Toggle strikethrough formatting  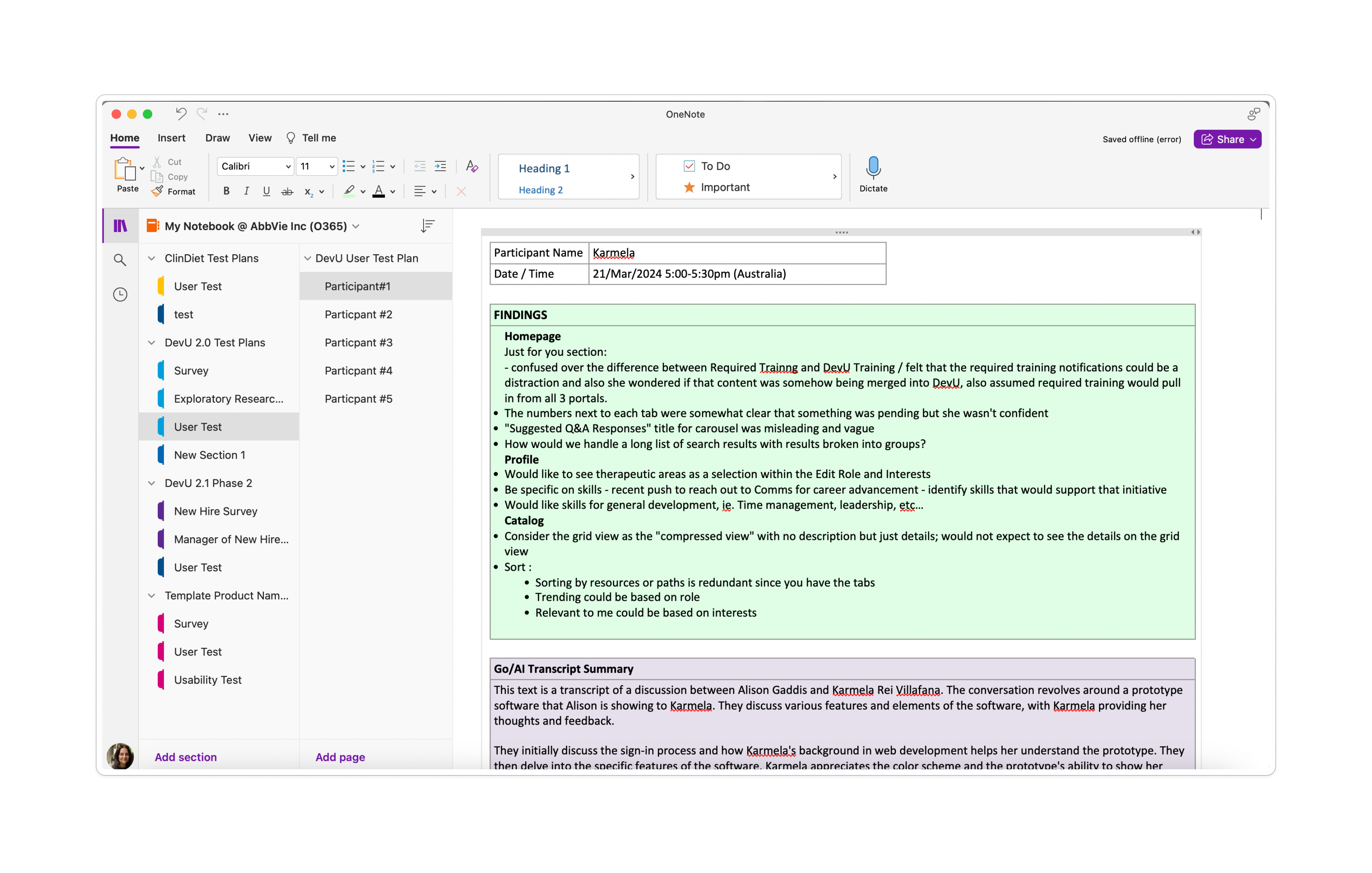(x=287, y=192)
